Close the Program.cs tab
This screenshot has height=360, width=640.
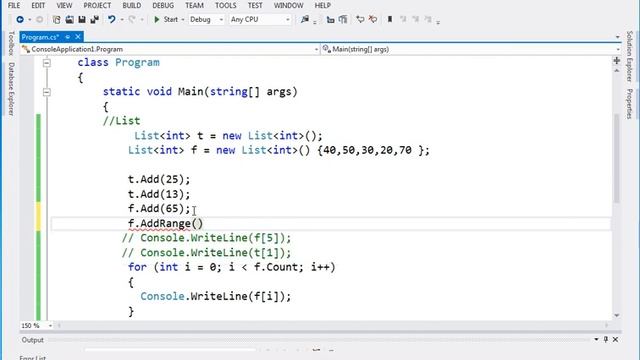point(78,37)
